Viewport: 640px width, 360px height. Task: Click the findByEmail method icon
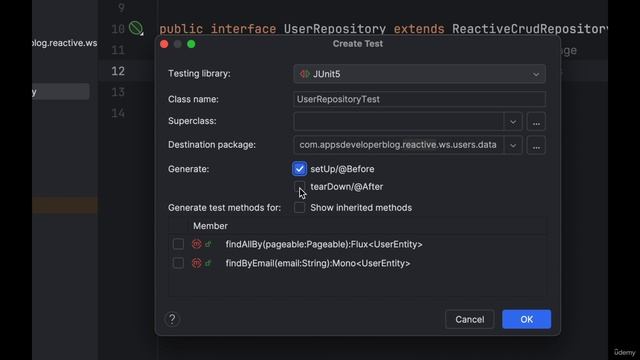pyautogui.click(x=197, y=263)
